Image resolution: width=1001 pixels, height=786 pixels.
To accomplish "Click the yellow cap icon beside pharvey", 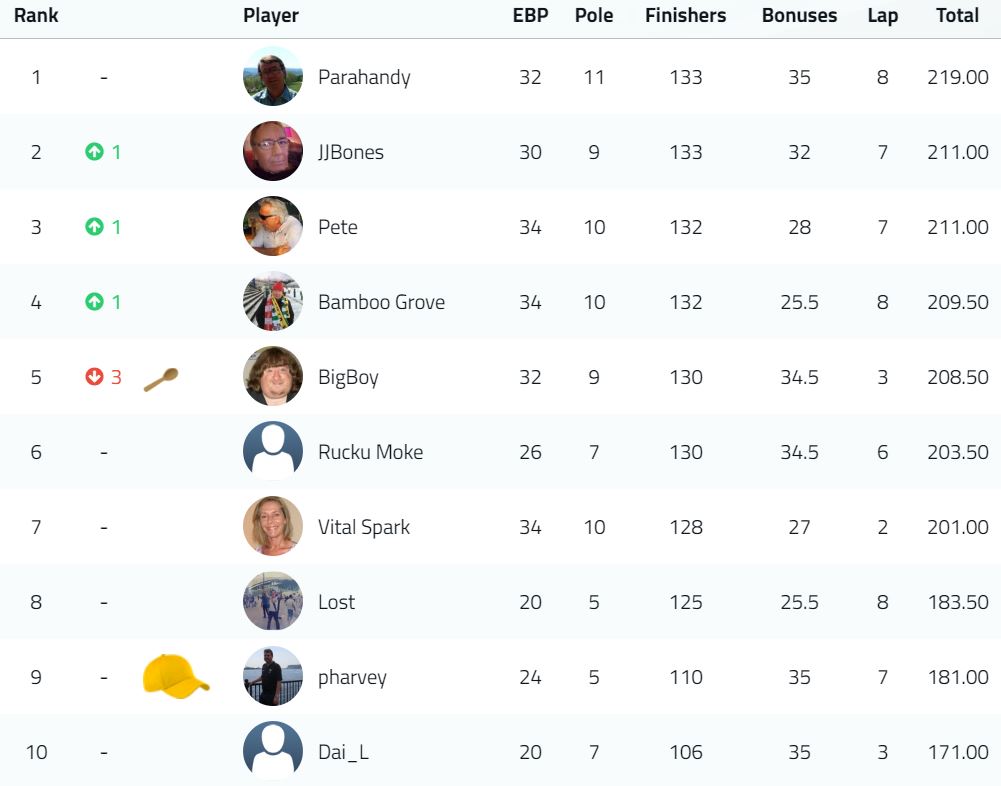I will click(176, 676).
